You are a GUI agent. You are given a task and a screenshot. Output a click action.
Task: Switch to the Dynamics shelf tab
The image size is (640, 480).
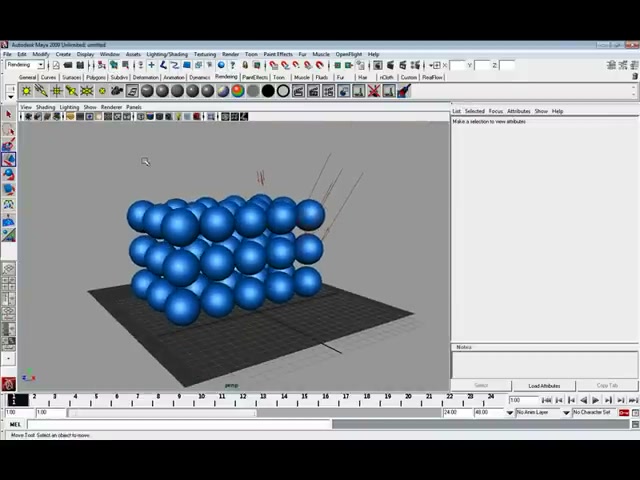click(x=200, y=77)
